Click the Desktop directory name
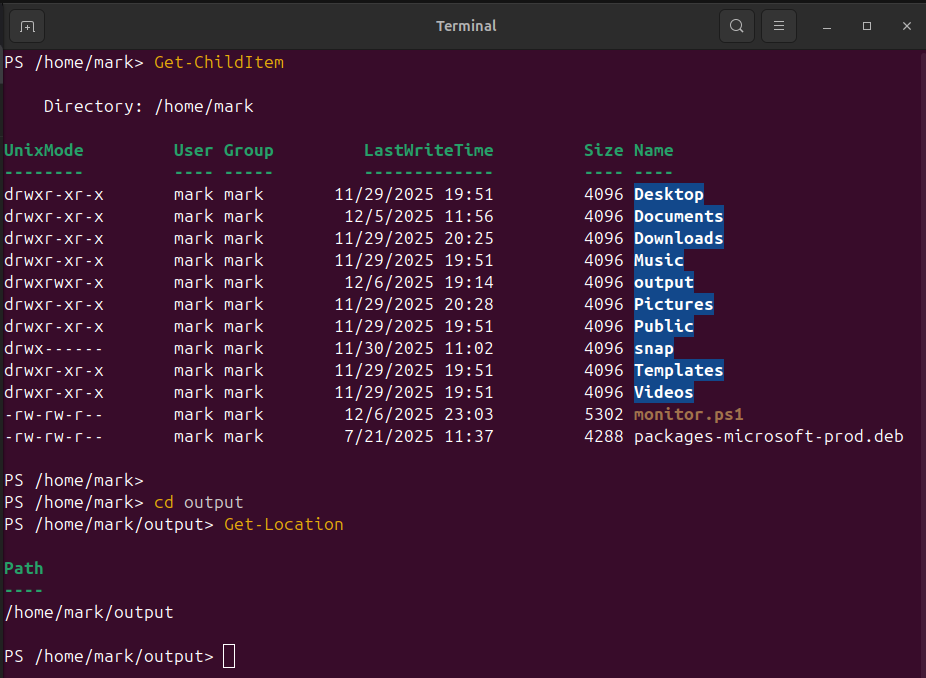The height and width of the screenshot is (678, 926). coord(668,194)
